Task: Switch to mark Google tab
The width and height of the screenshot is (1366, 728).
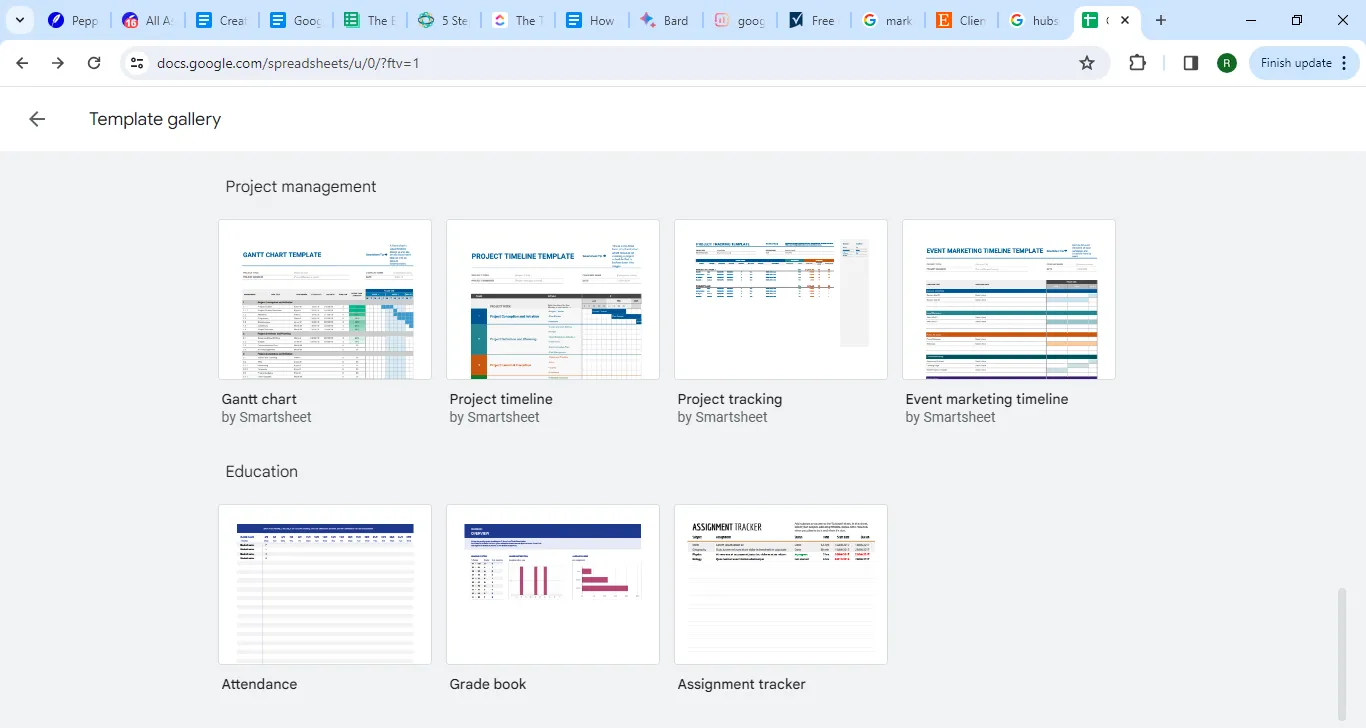Action: tap(888, 20)
